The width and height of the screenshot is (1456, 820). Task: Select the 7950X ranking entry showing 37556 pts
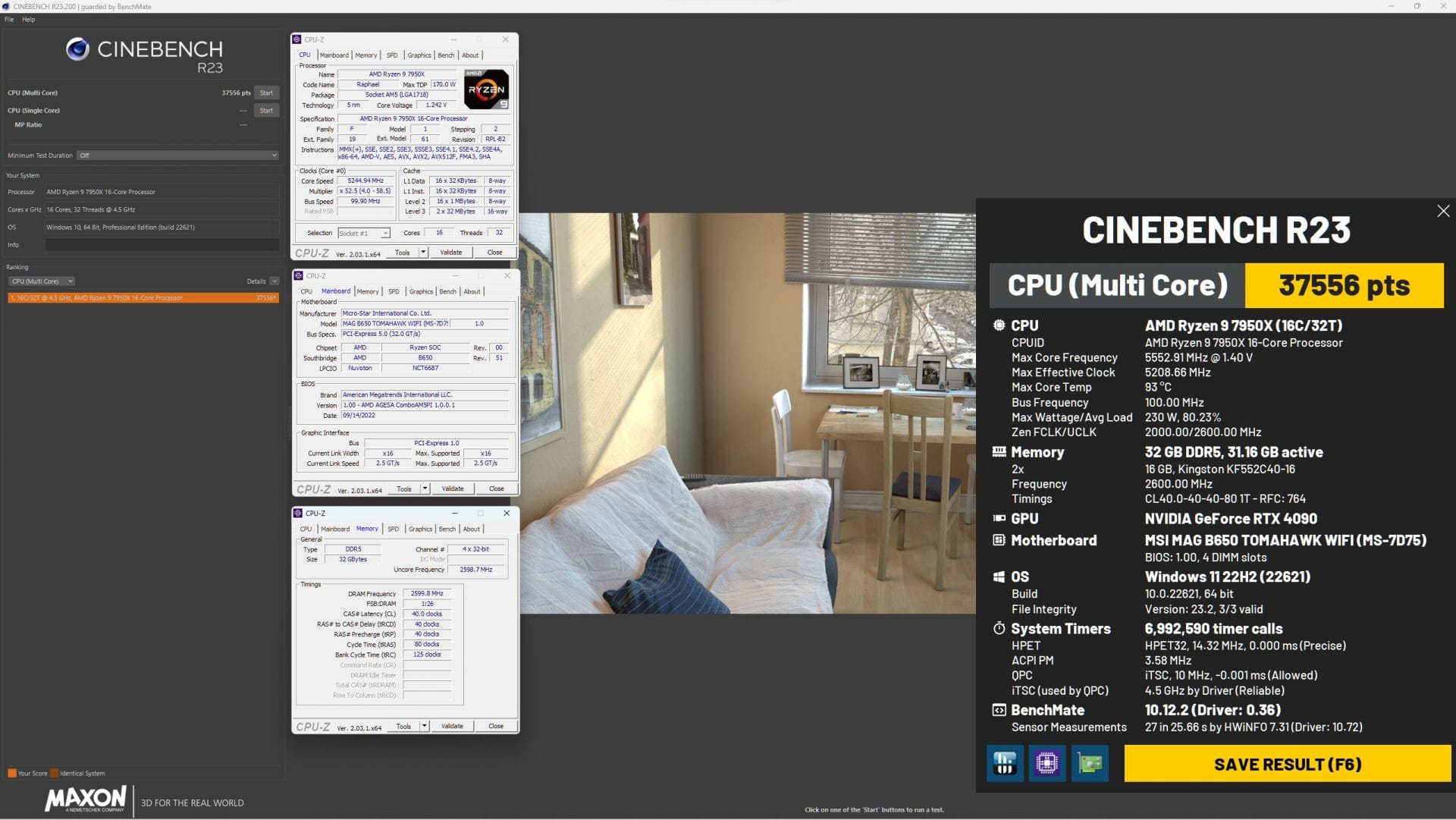(143, 297)
